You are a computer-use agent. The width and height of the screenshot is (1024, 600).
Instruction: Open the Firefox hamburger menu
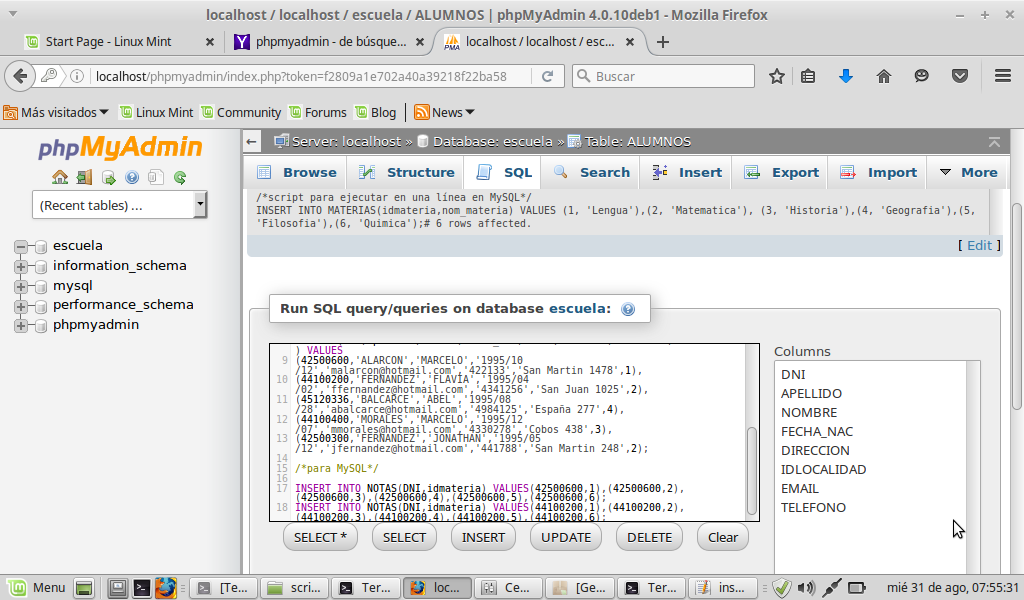coord(1003,76)
